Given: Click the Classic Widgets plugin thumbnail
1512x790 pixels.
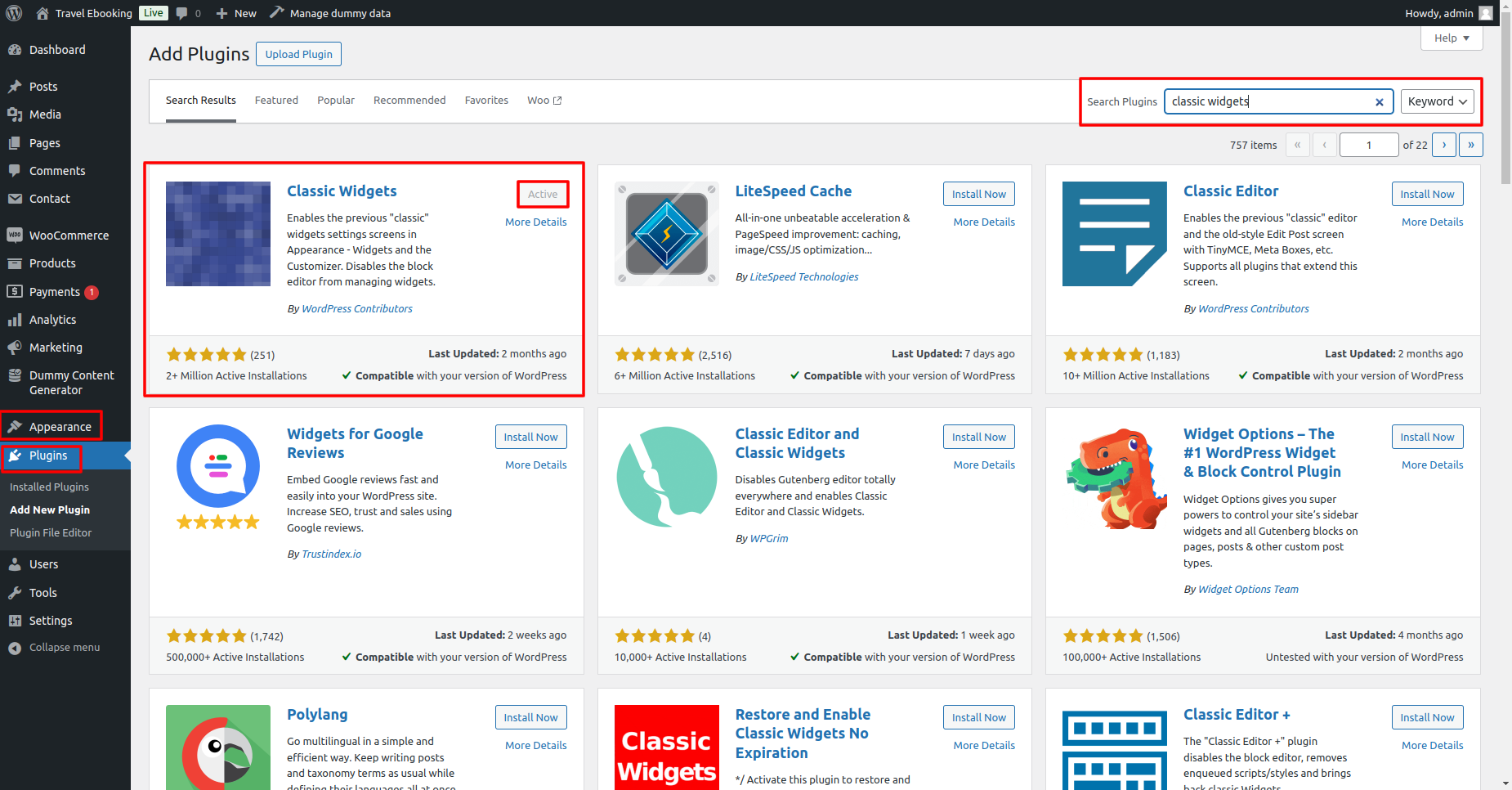Looking at the screenshot, I should (218, 234).
